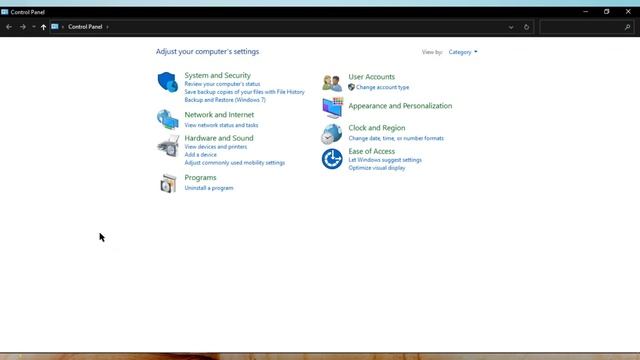Open Clock and Region globe-clock icon
The height and width of the screenshot is (360, 640).
(x=331, y=134)
